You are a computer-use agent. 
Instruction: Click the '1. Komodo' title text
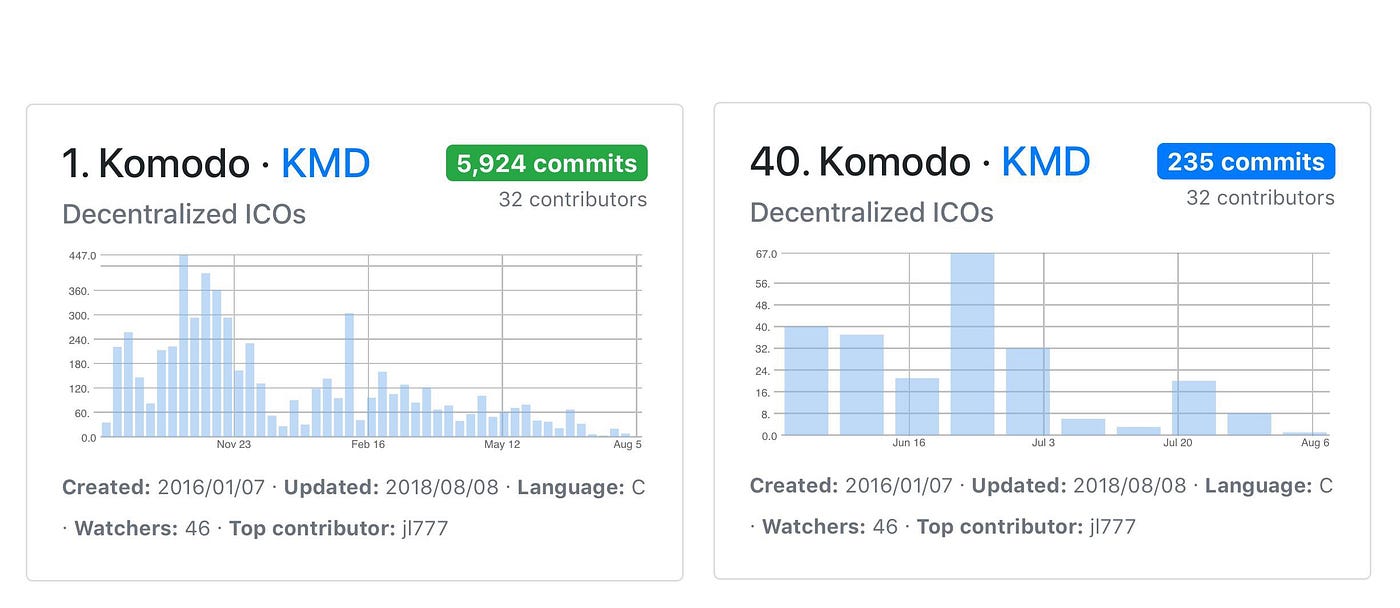tap(155, 164)
